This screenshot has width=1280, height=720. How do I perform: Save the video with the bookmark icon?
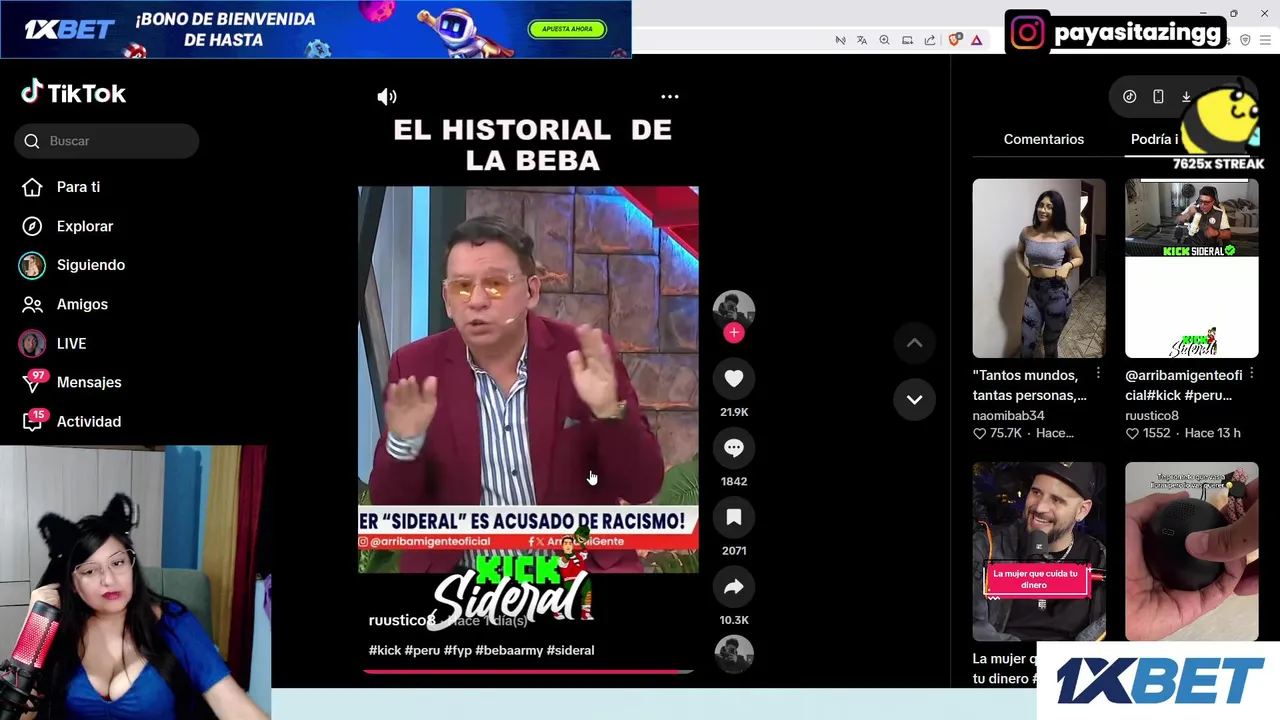pyautogui.click(x=734, y=517)
